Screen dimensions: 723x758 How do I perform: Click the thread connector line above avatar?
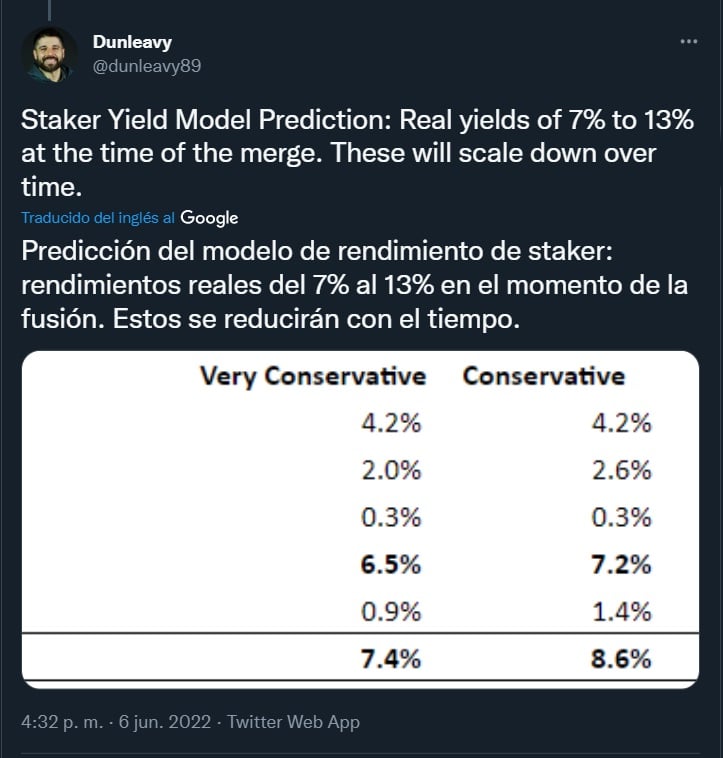coord(49,10)
